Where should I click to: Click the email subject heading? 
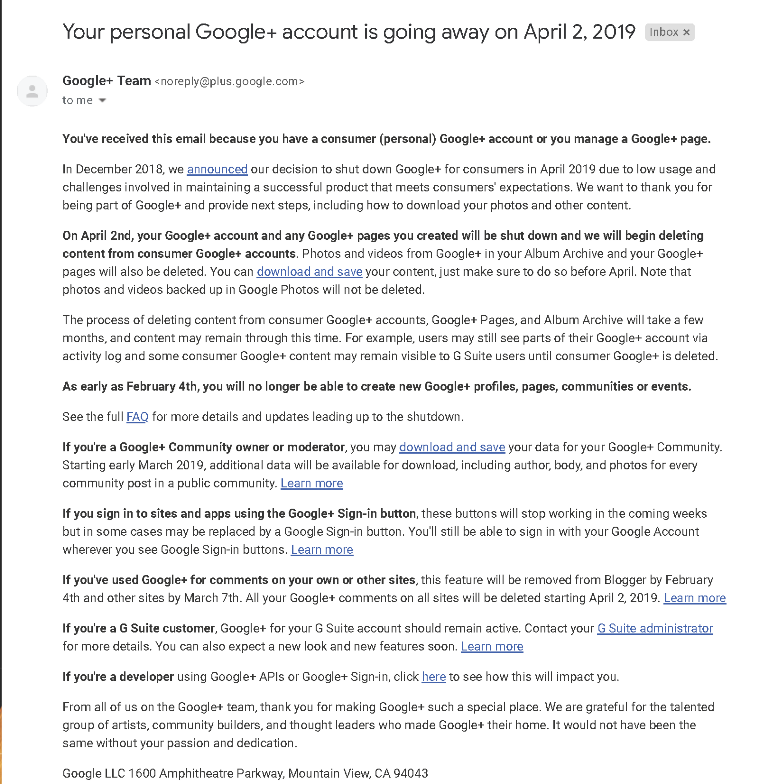(x=349, y=32)
